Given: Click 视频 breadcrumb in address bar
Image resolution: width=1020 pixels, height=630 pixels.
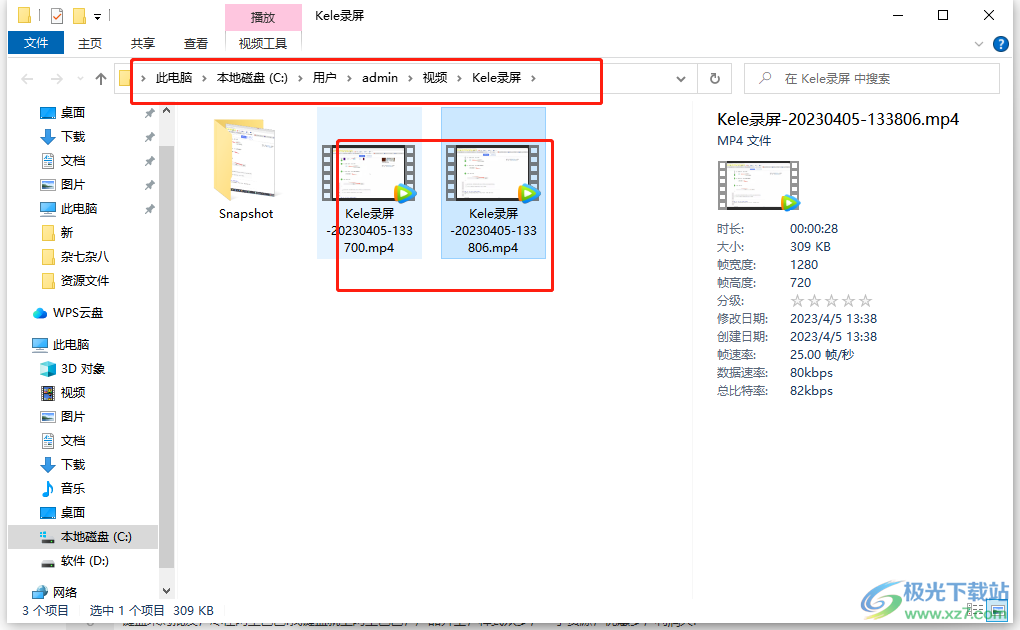Looking at the screenshot, I should pos(435,78).
